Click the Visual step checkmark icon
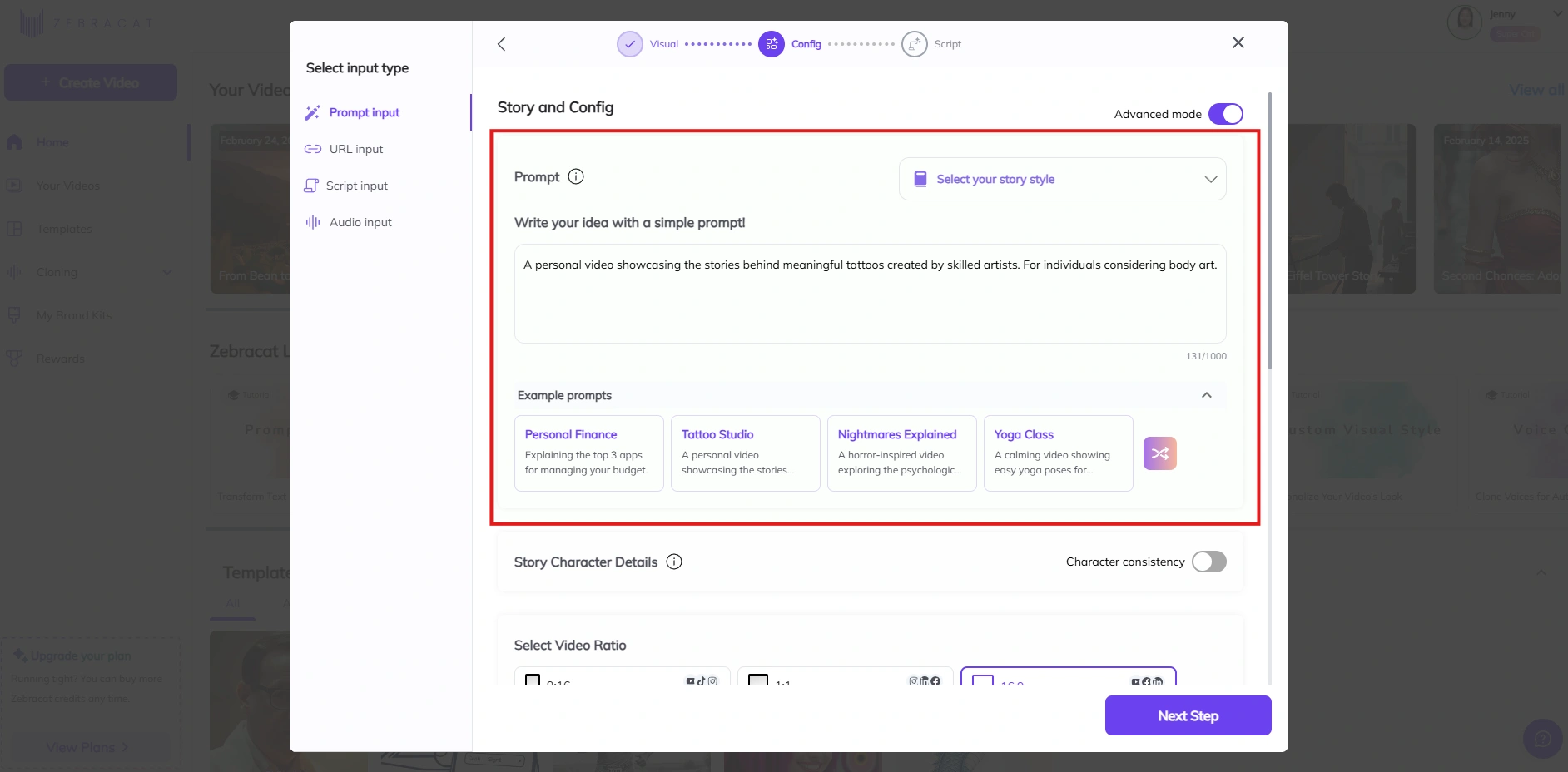 click(x=630, y=44)
